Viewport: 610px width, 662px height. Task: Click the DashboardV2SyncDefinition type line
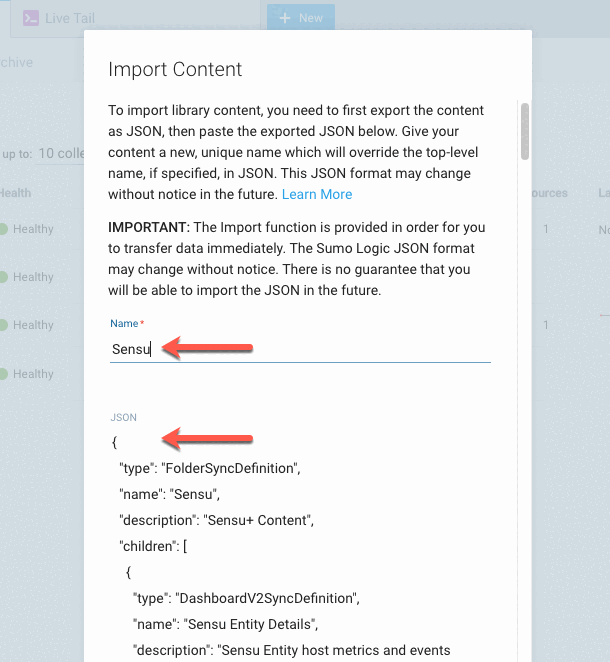pyautogui.click(x=246, y=598)
